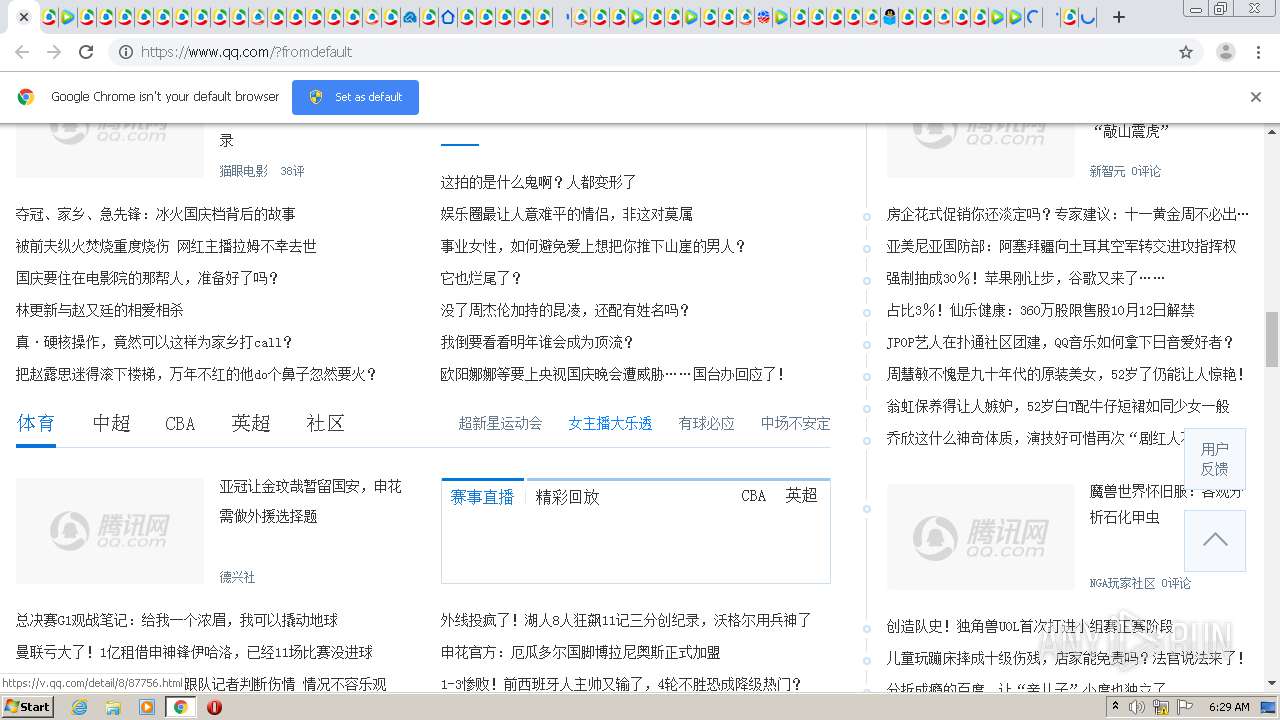Open 中场不安定 link
Viewport: 1280px width, 720px height.
click(795, 423)
